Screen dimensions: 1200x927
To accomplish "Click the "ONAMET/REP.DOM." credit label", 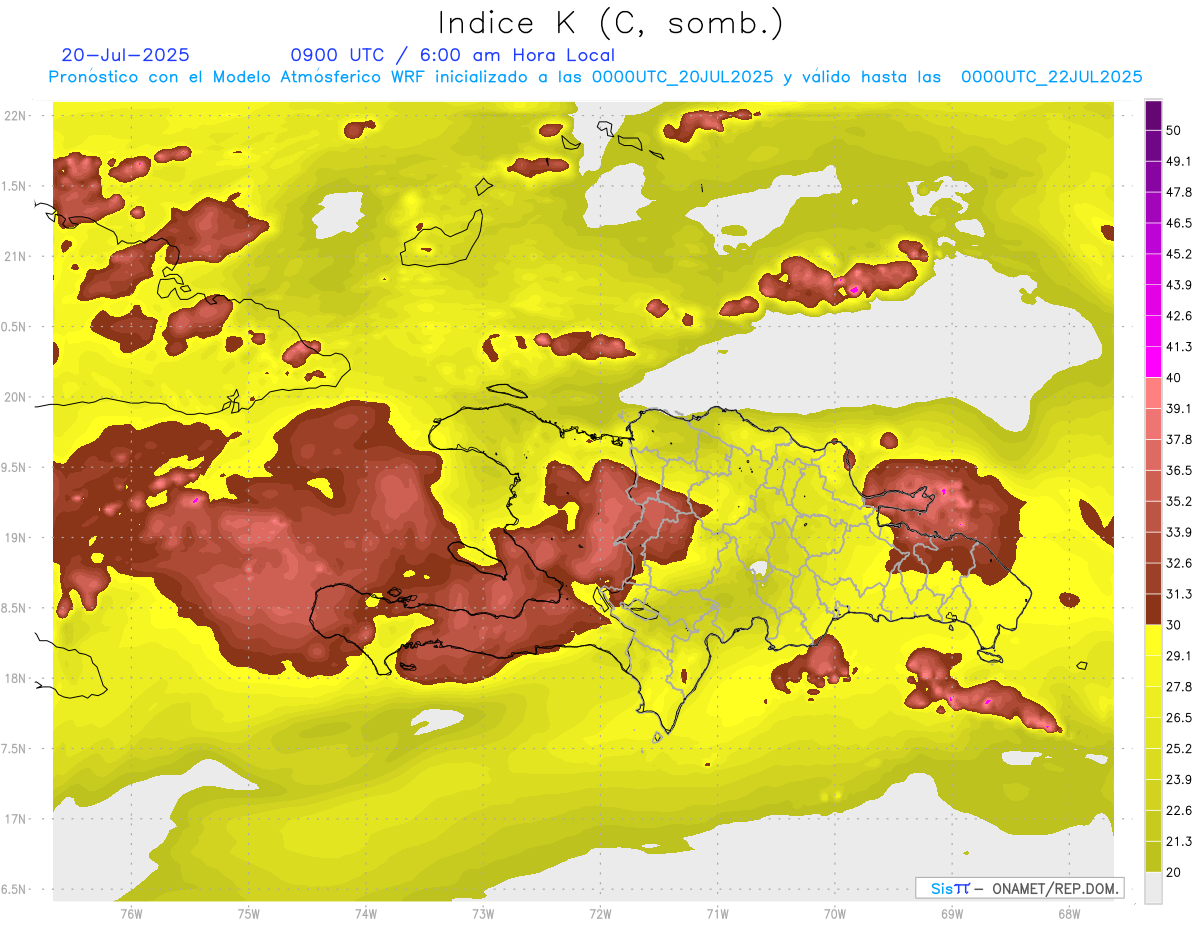I will point(1055,888).
